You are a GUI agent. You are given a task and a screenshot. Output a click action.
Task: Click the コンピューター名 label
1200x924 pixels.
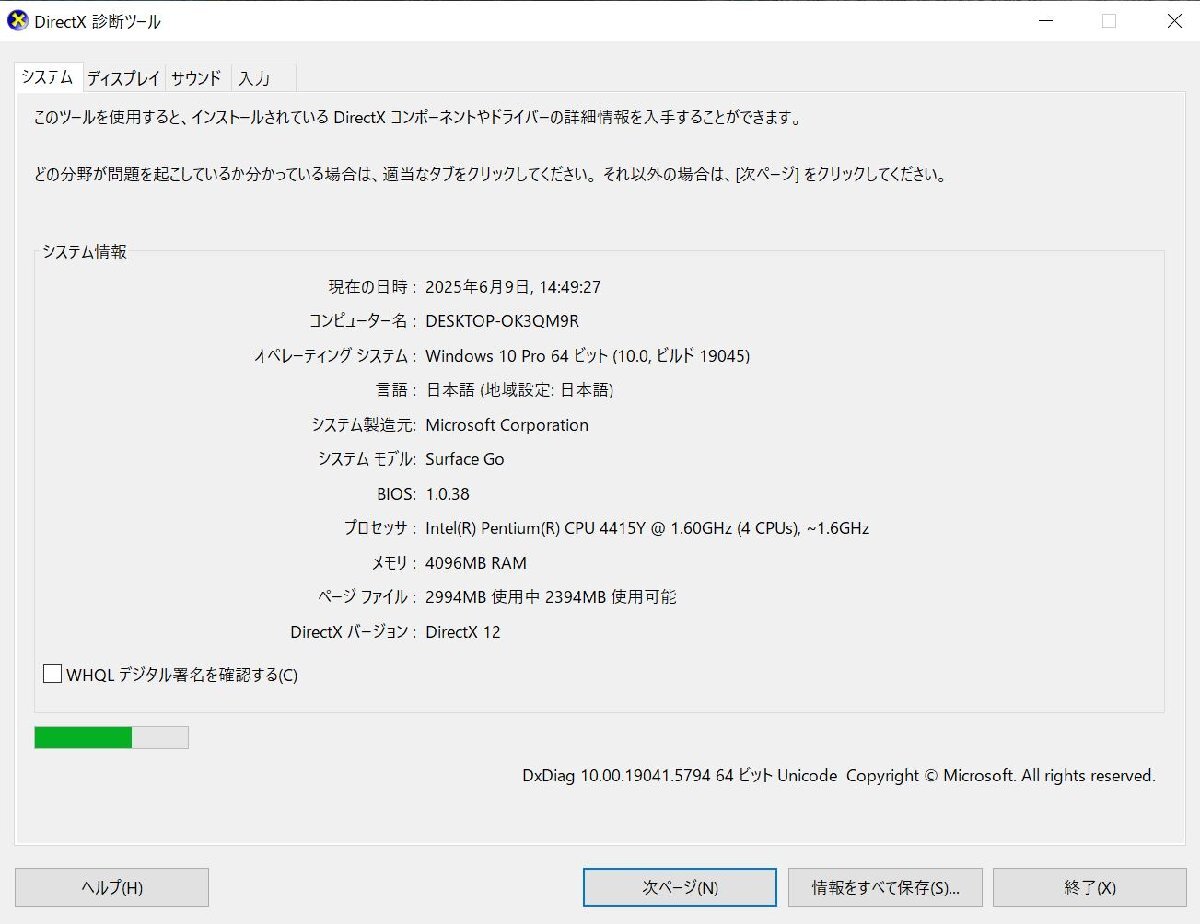point(362,321)
